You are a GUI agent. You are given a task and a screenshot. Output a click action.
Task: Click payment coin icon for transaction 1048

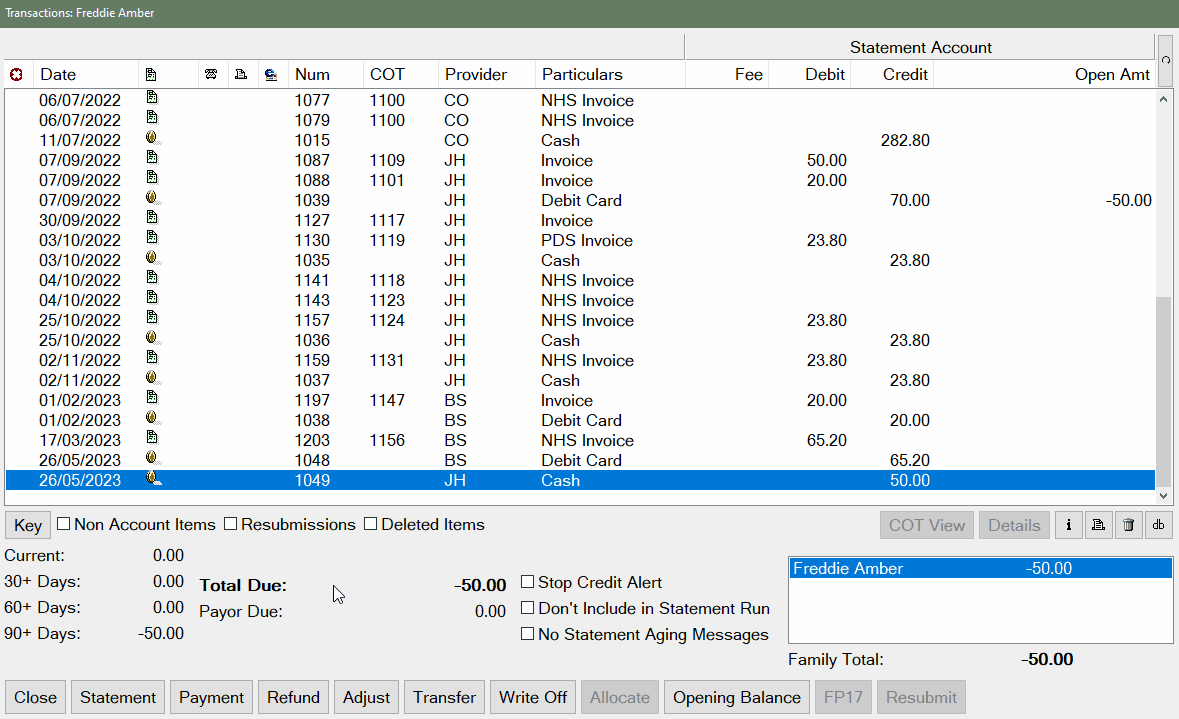(x=152, y=457)
